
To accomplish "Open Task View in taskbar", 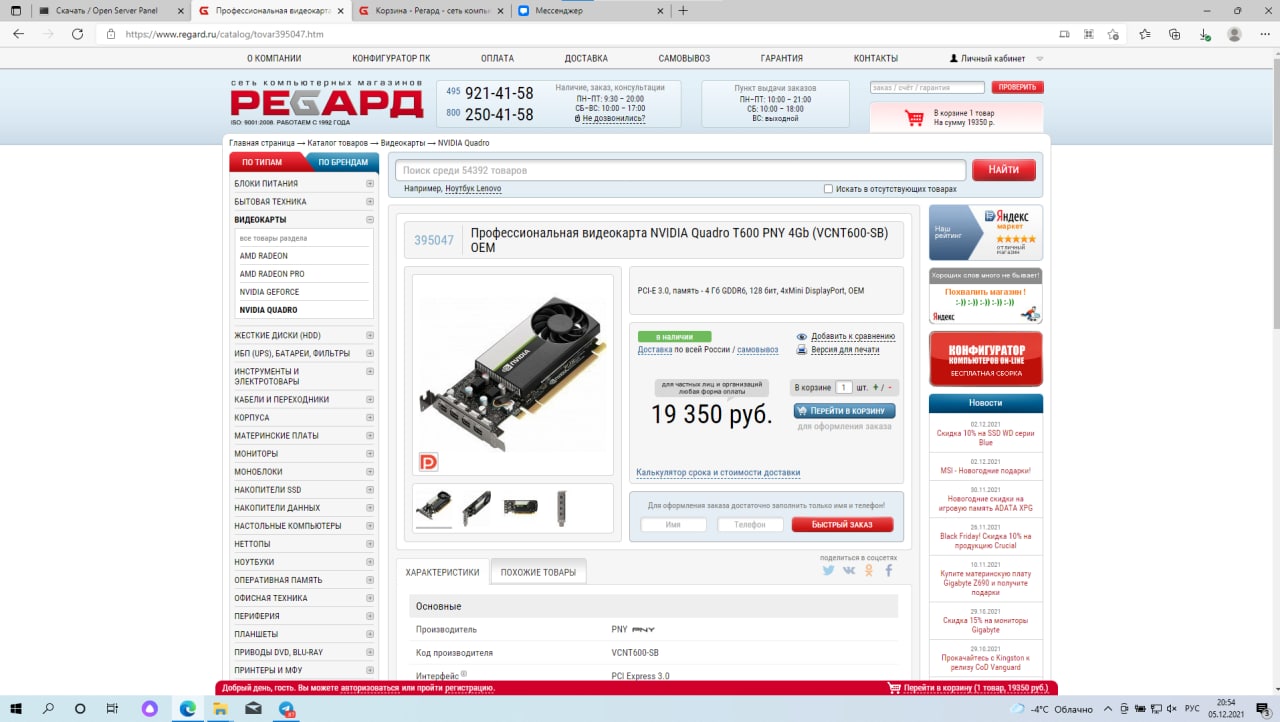I will point(112,709).
